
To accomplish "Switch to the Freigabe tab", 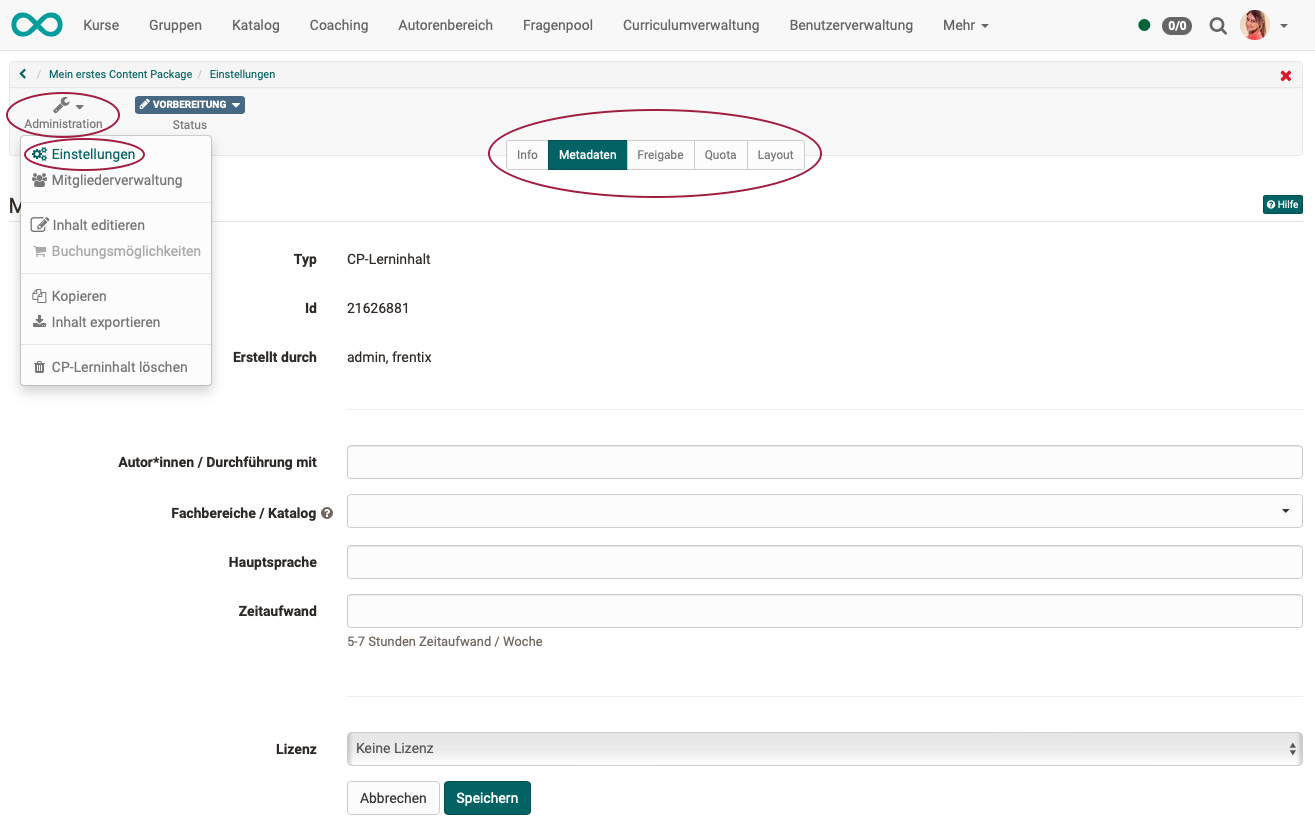I will click(x=660, y=155).
